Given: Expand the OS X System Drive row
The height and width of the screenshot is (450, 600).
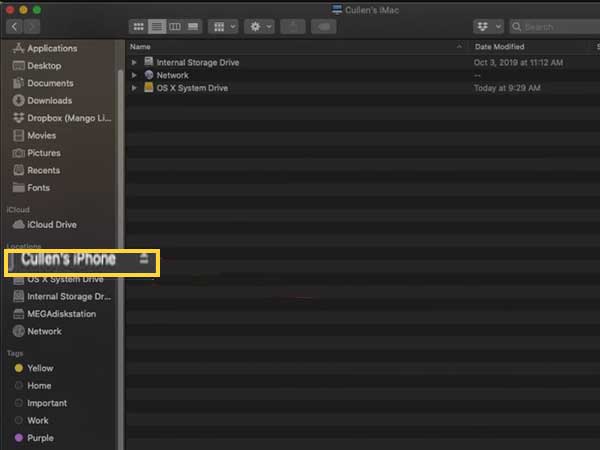Looking at the screenshot, I should tap(134, 88).
